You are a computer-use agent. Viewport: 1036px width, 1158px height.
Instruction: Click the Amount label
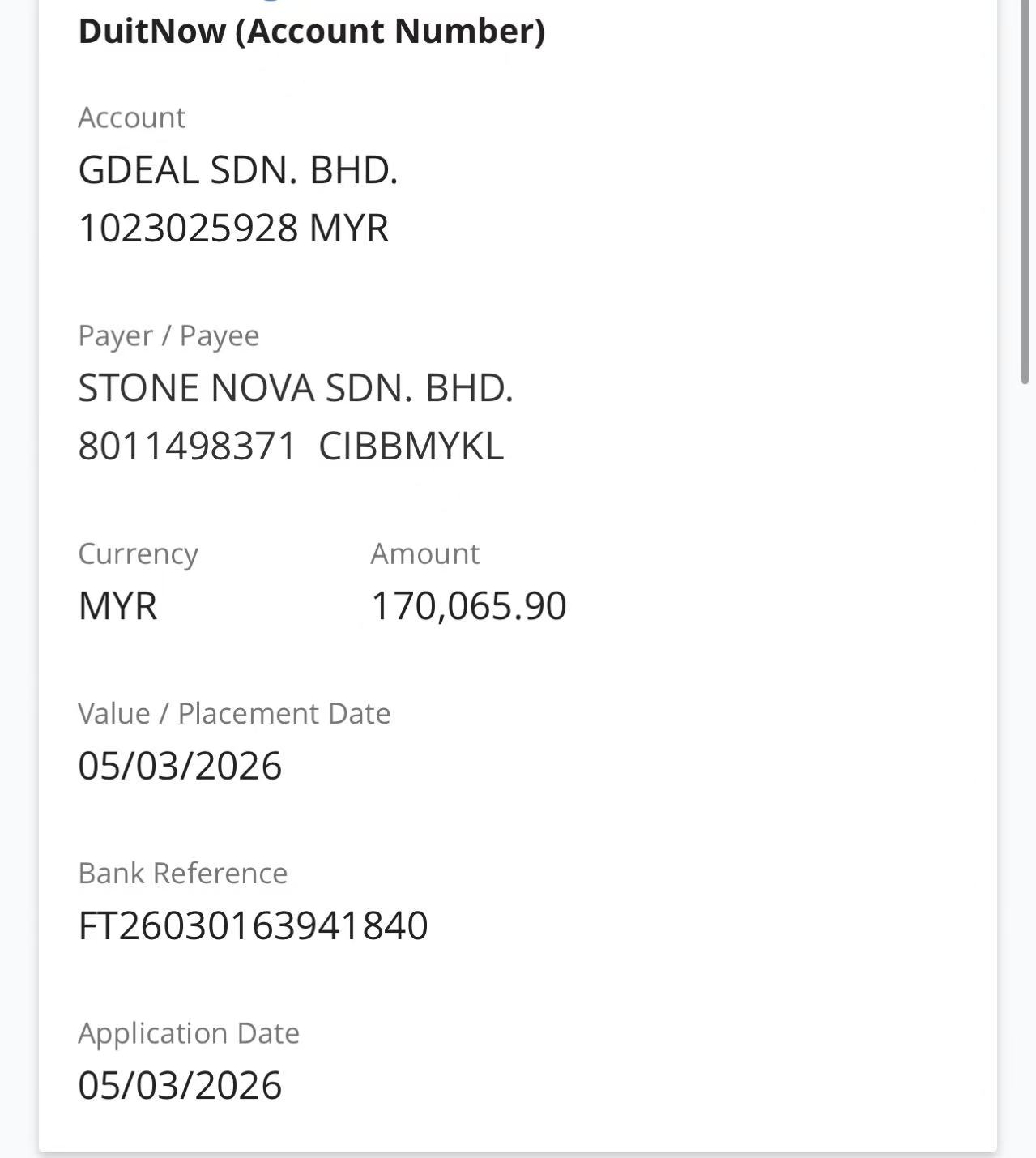(424, 553)
